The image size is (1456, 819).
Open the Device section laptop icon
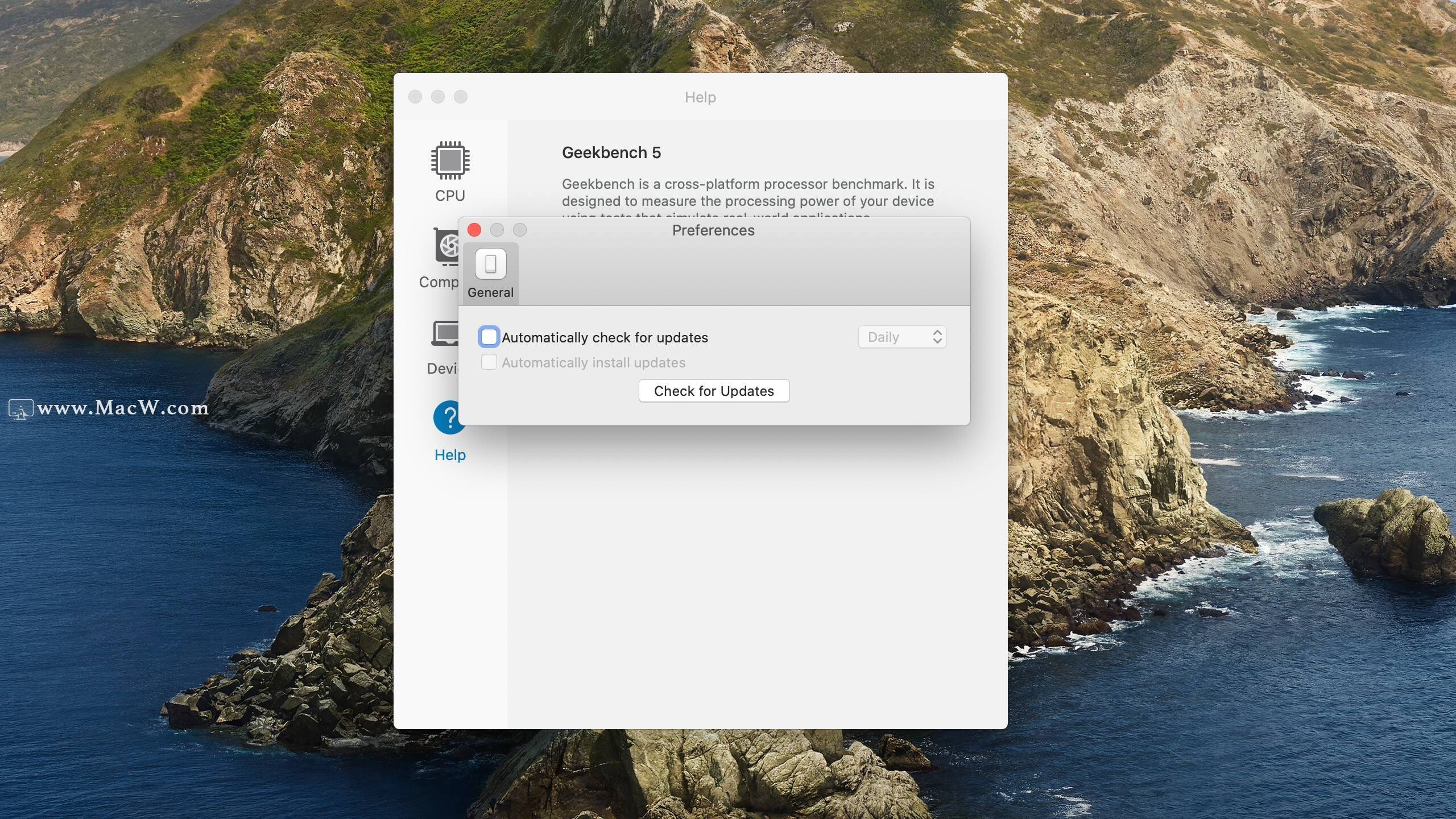tap(445, 334)
